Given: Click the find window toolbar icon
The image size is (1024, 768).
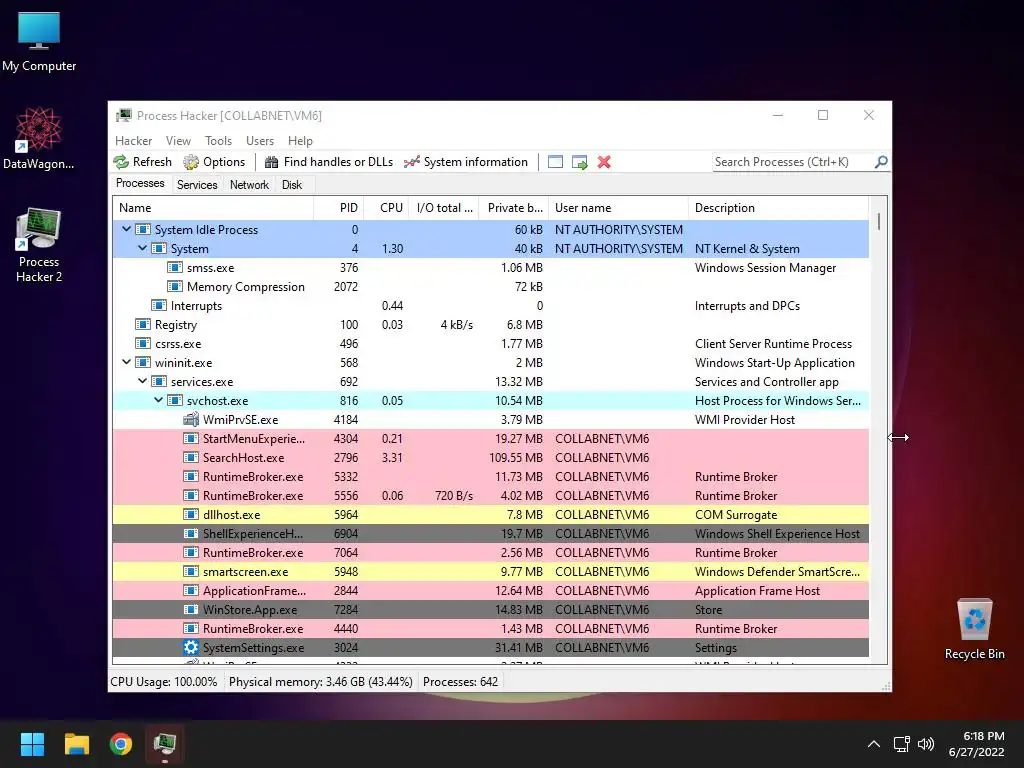Looking at the screenshot, I should (x=555, y=162).
